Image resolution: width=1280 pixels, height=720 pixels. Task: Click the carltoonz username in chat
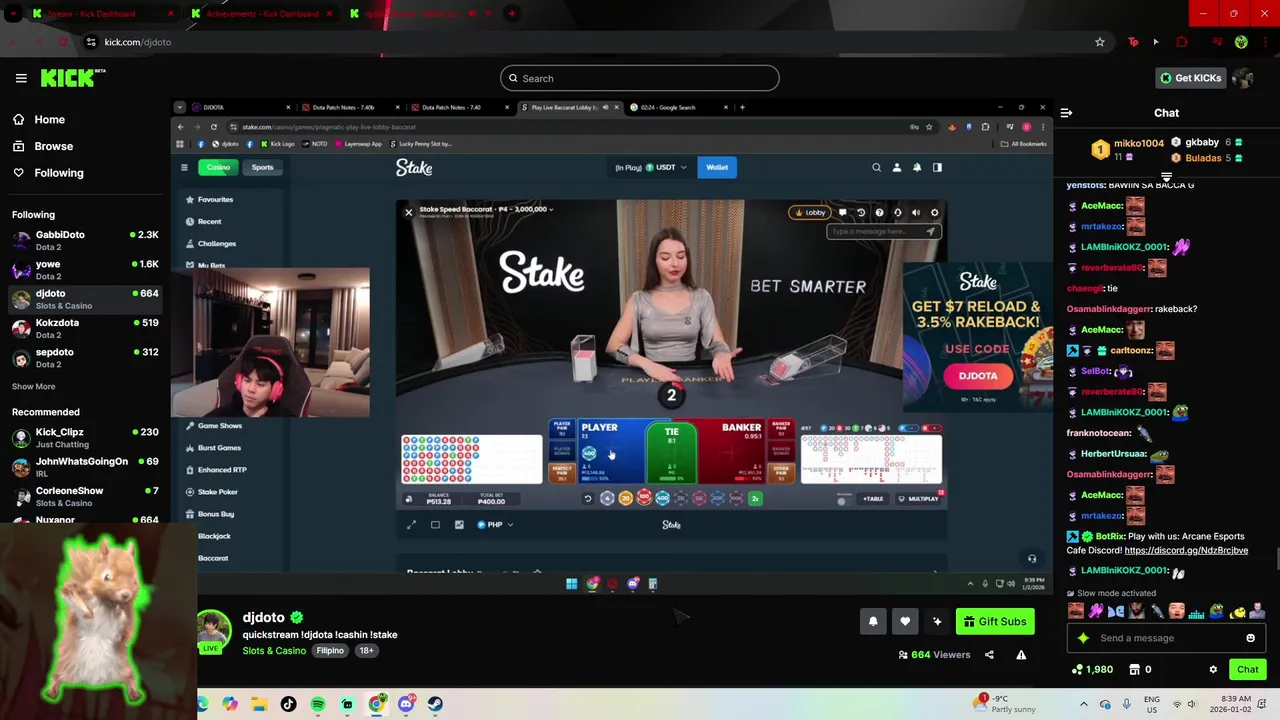(x=1131, y=350)
